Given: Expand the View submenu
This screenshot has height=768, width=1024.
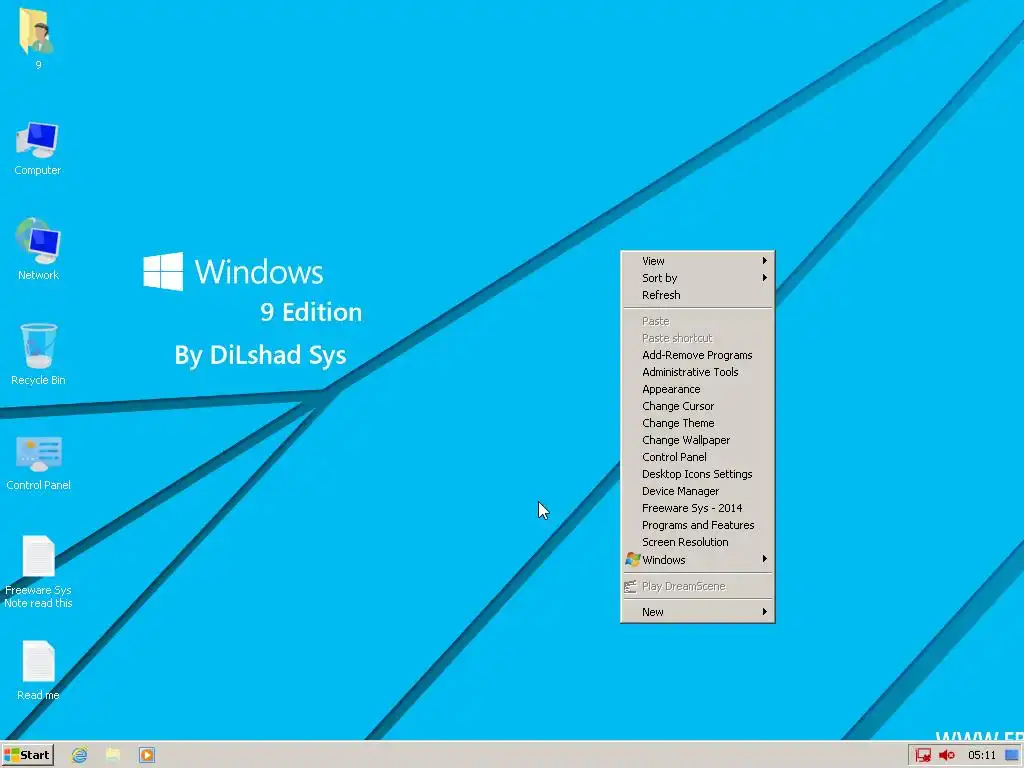Looking at the screenshot, I should click(x=697, y=261).
